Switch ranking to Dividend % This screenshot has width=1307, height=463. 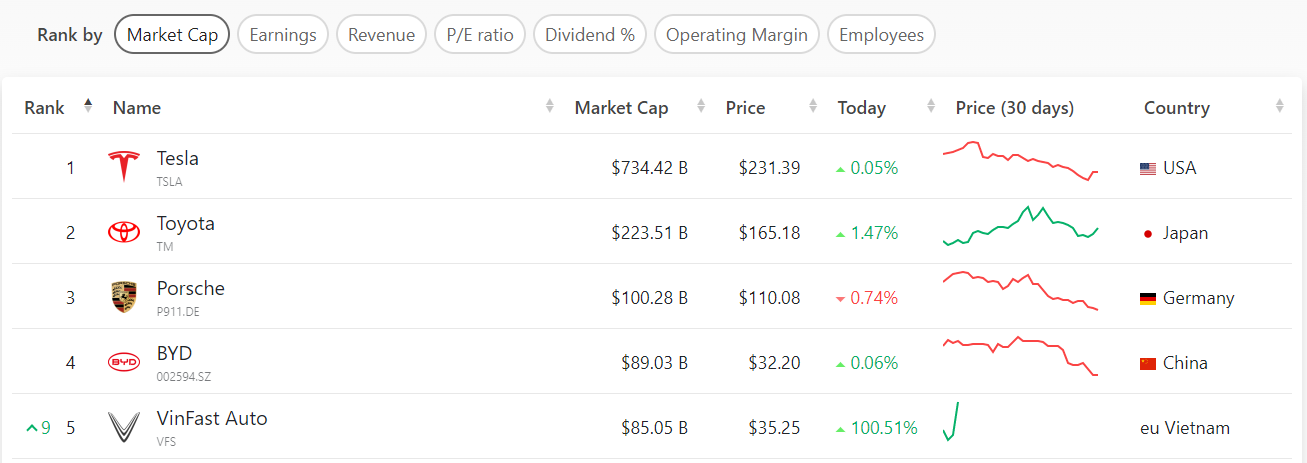[590, 35]
